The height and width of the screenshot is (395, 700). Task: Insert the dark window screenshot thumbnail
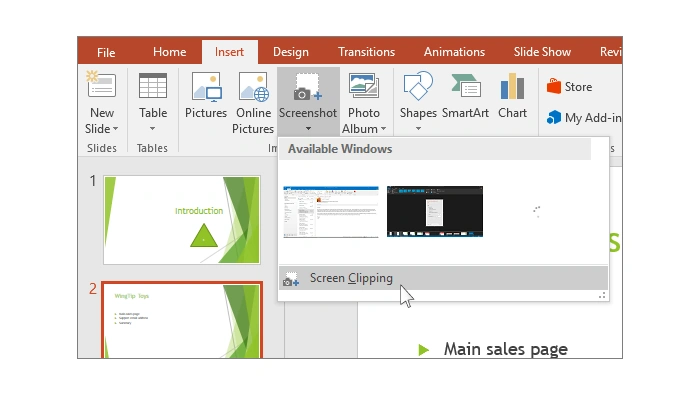point(435,212)
